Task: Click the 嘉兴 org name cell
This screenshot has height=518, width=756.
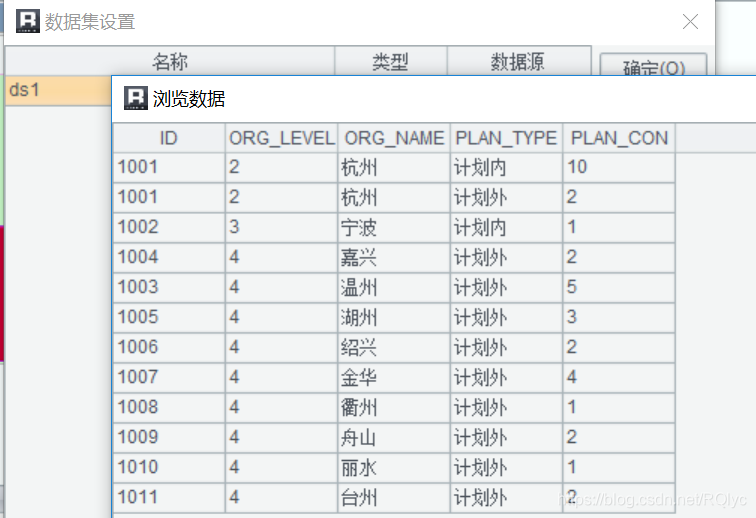Action: pyautogui.click(x=394, y=258)
